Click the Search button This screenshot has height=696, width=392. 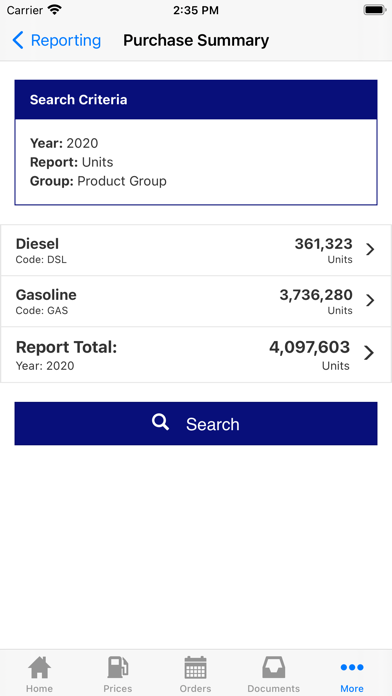196,423
